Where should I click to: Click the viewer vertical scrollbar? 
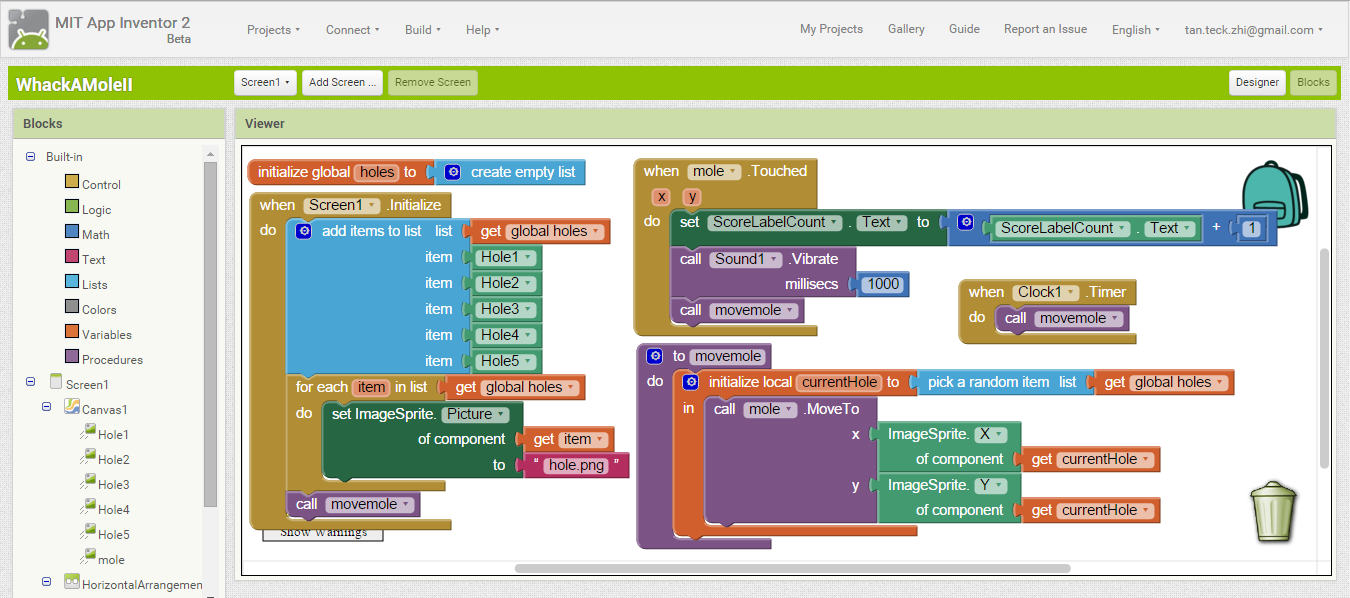[1325, 357]
